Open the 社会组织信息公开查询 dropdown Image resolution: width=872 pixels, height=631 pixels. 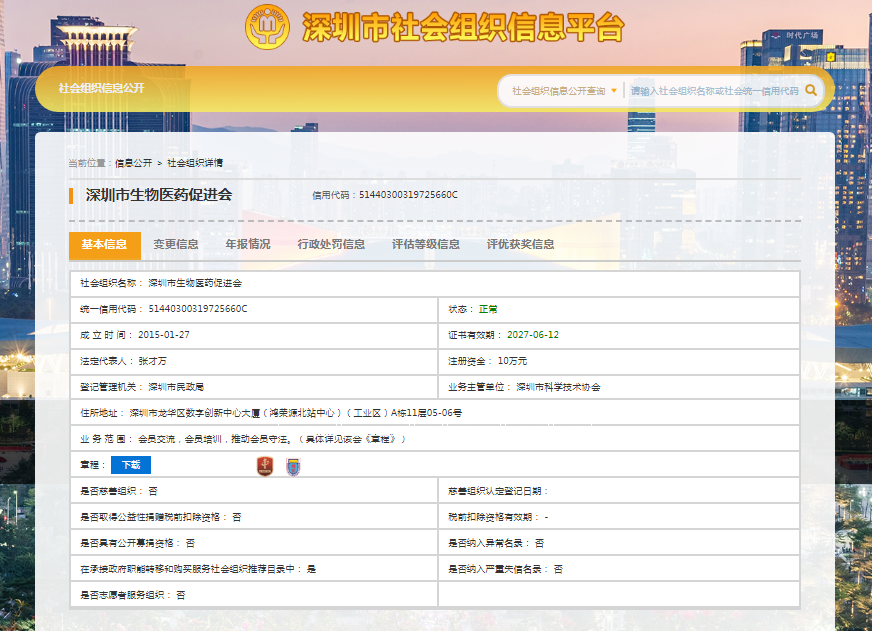point(564,90)
